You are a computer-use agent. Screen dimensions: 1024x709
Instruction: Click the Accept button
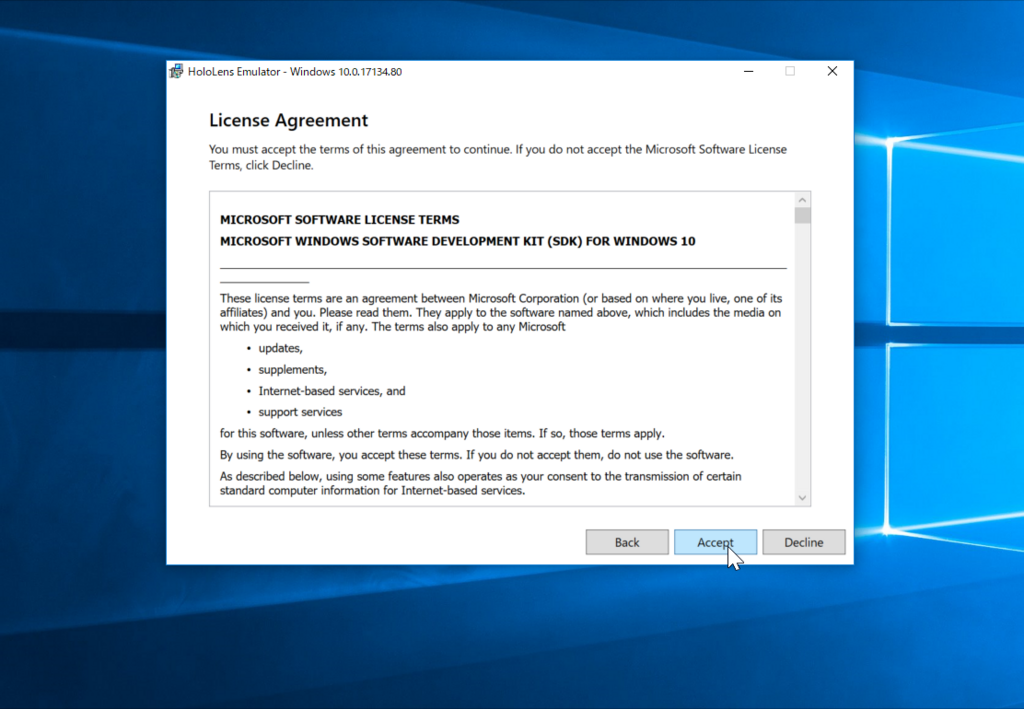pos(715,542)
